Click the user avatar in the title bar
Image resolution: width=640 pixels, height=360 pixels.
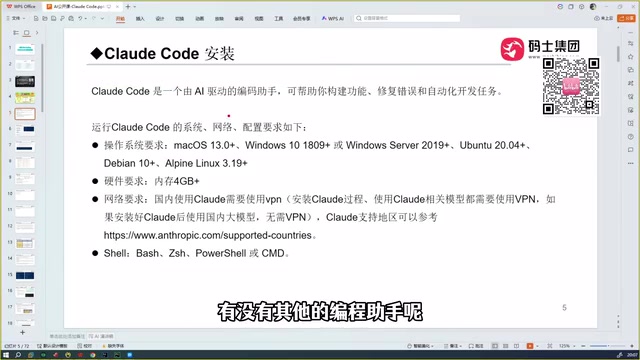click(x=593, y=7)
